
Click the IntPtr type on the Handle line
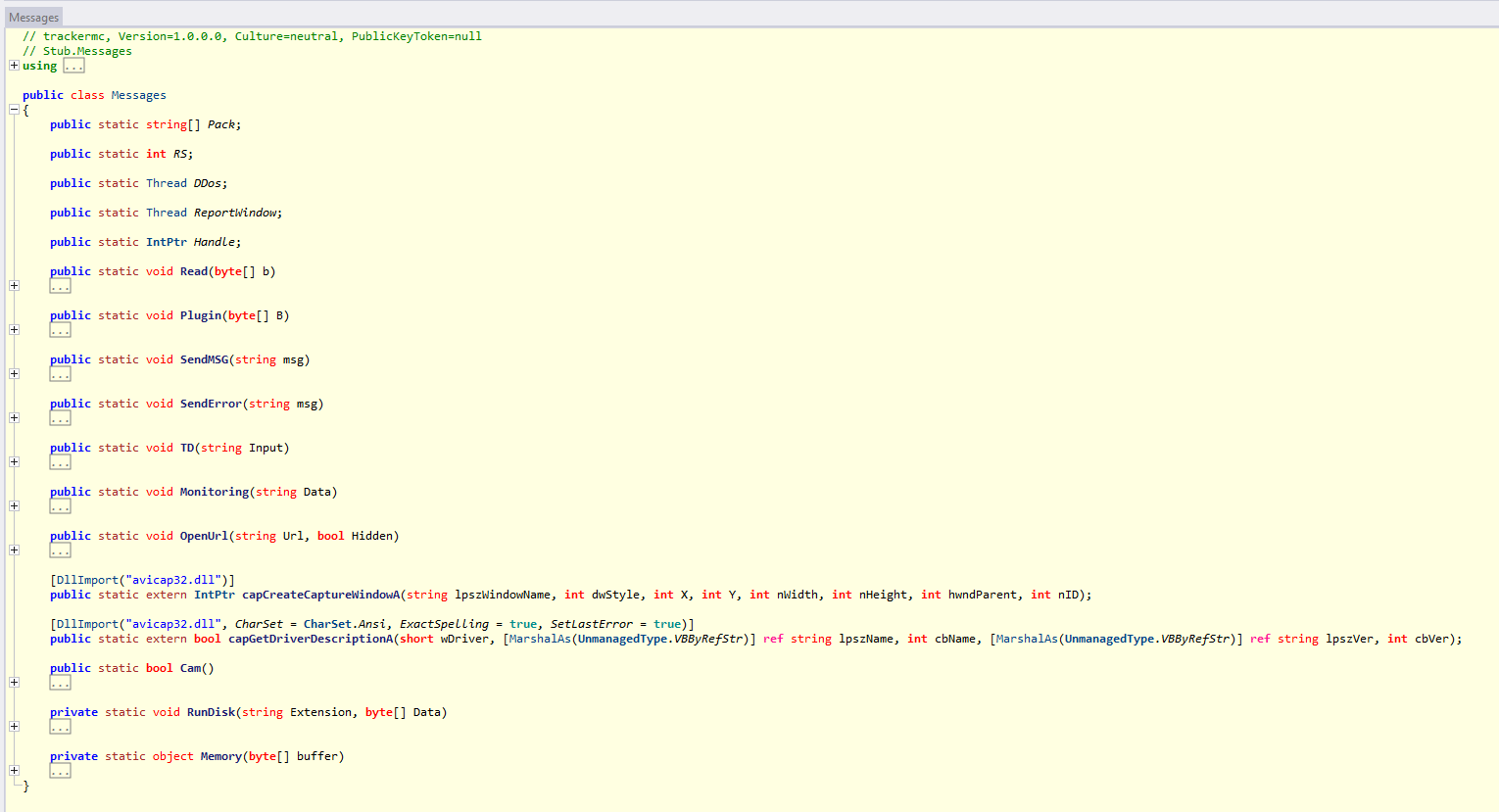click(x=167, y=242)
